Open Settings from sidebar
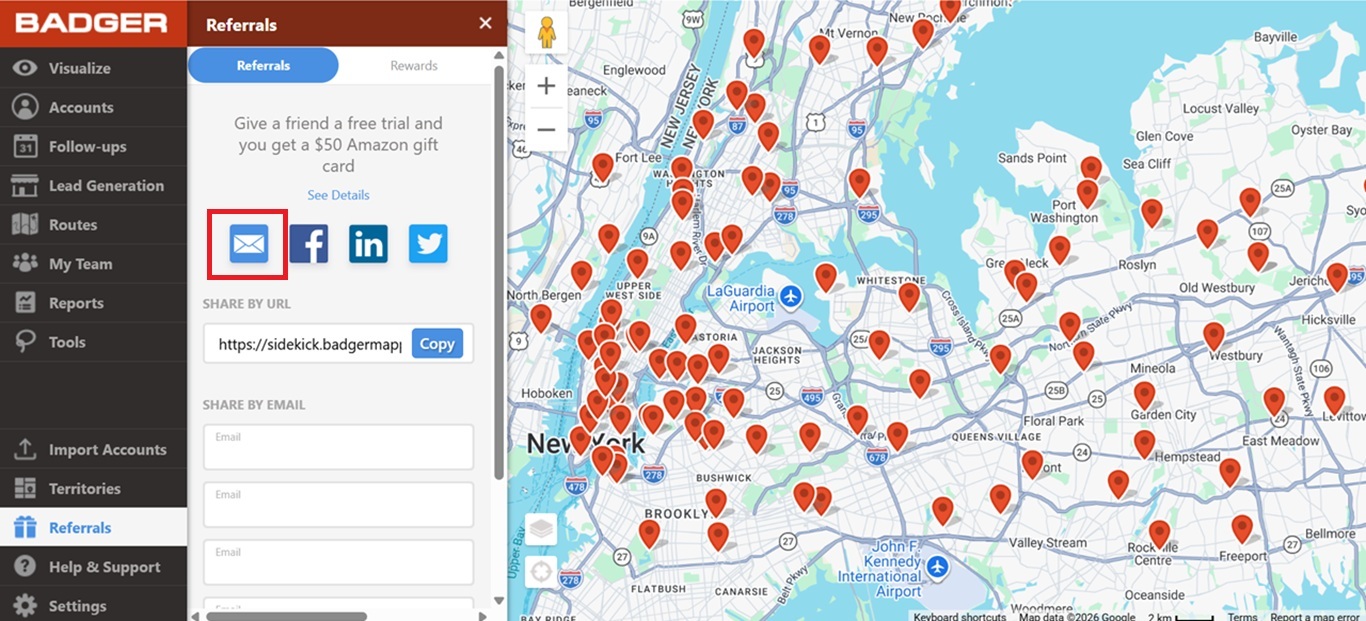1366x621 pixels. (93, 605)
